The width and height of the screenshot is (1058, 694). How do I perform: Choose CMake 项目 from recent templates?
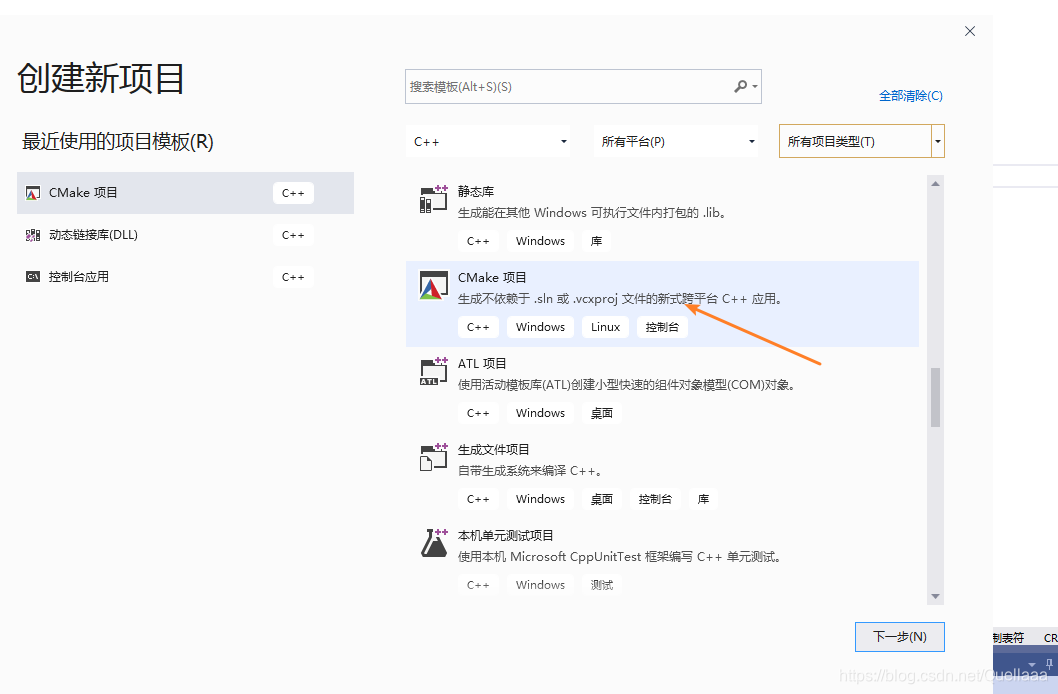click(x=186, y=193)
